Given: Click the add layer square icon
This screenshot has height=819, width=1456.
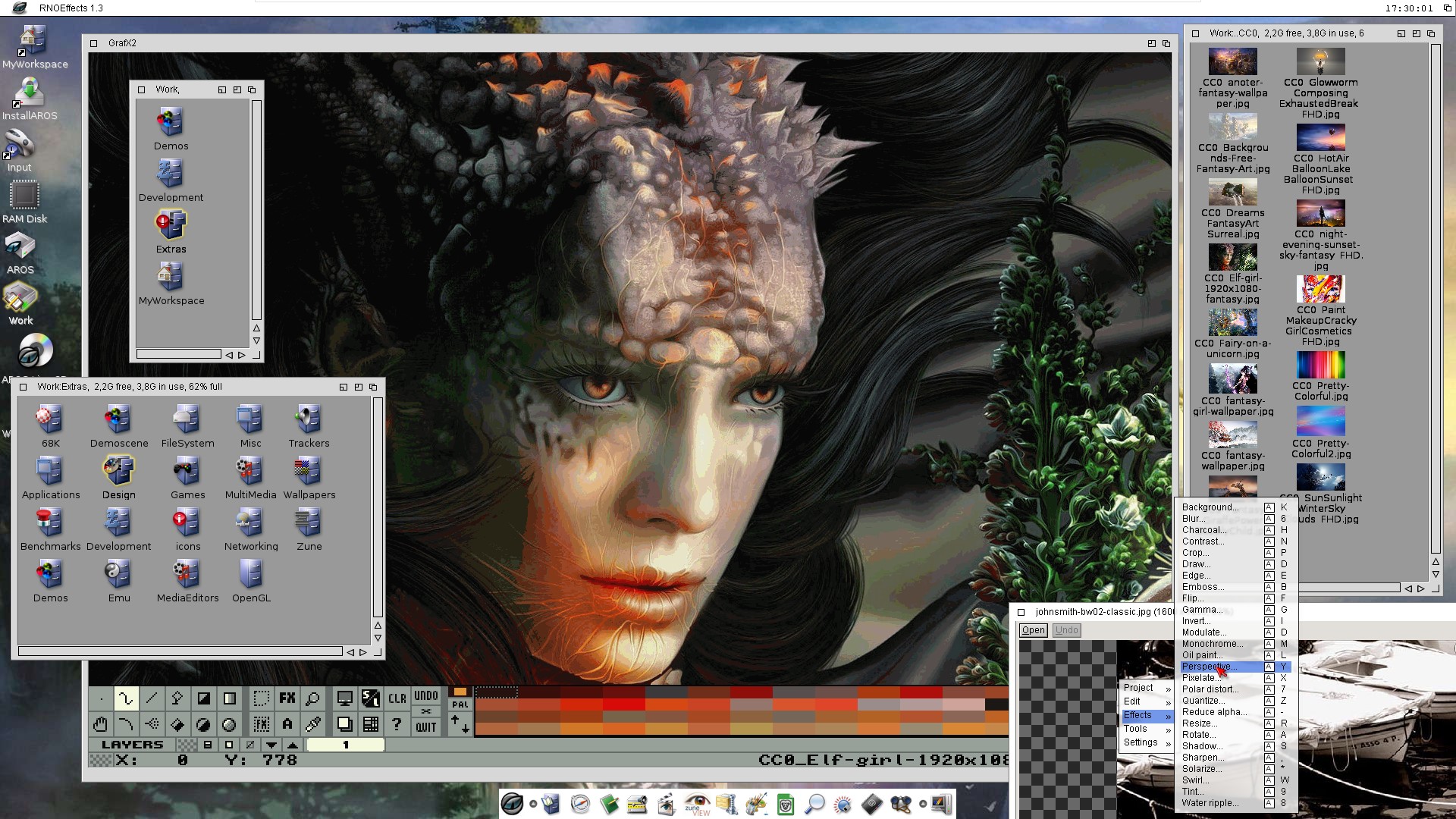Looking at the screenshot, I should tap(229, 745).
